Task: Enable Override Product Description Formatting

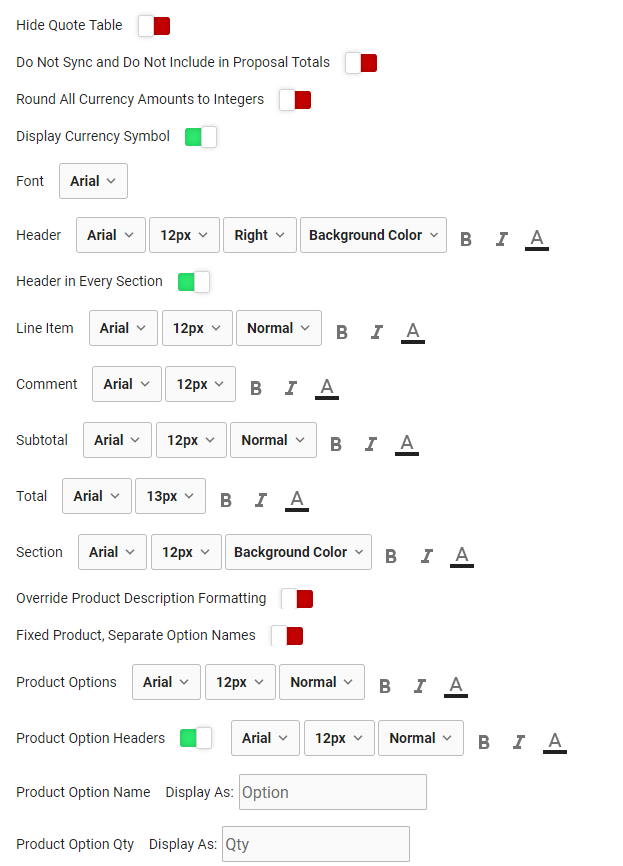Action: pyautogui.click(x=296, y=598)
